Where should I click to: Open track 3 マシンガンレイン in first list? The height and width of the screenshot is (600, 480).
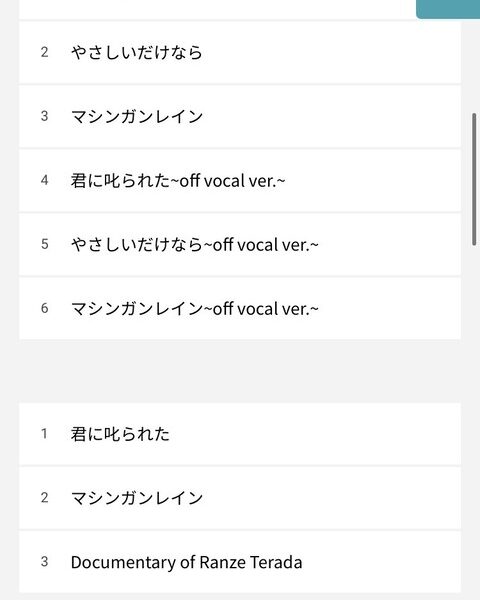240,116
